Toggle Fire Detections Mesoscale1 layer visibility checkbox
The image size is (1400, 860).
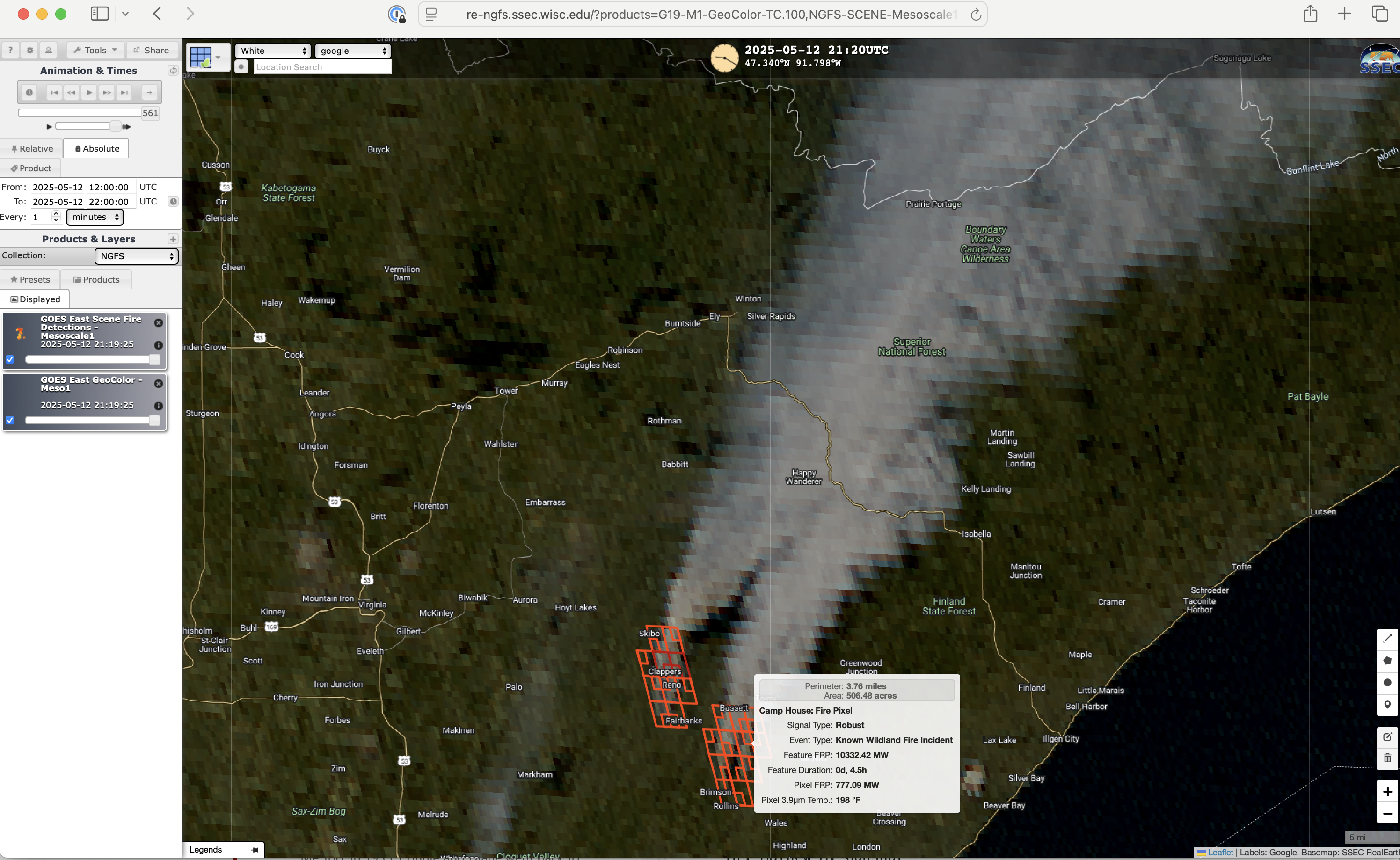10,359
